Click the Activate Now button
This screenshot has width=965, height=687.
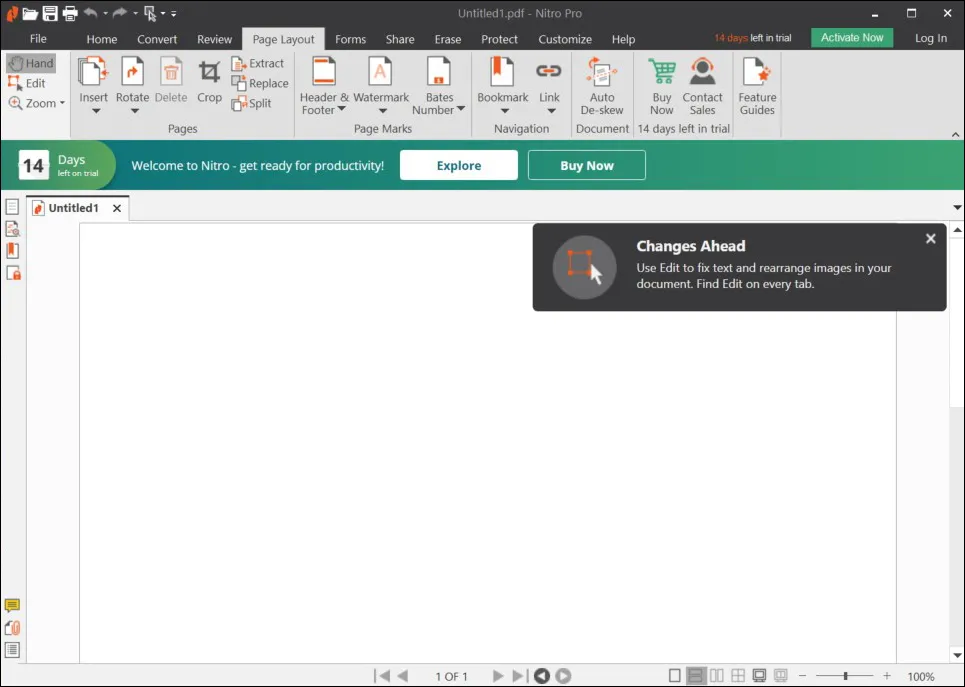(851, 37)
